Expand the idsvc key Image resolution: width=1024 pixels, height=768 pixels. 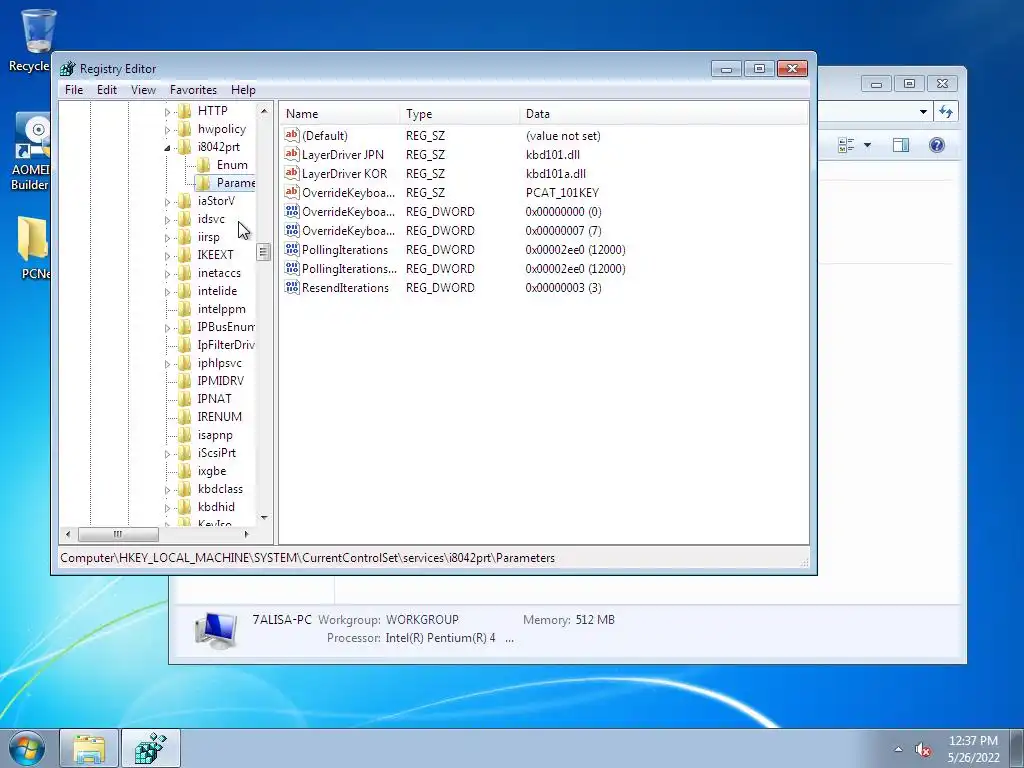tap(167, 220)
